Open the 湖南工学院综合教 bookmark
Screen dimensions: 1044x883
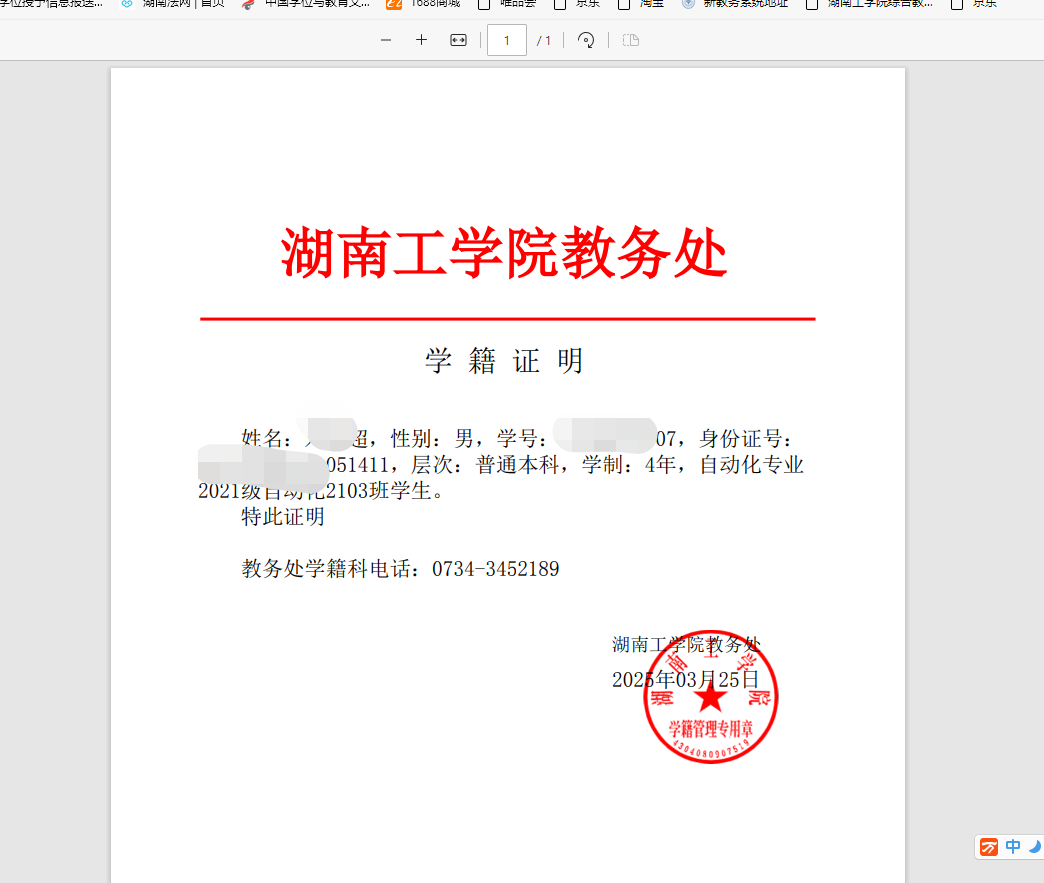(870, 4)
